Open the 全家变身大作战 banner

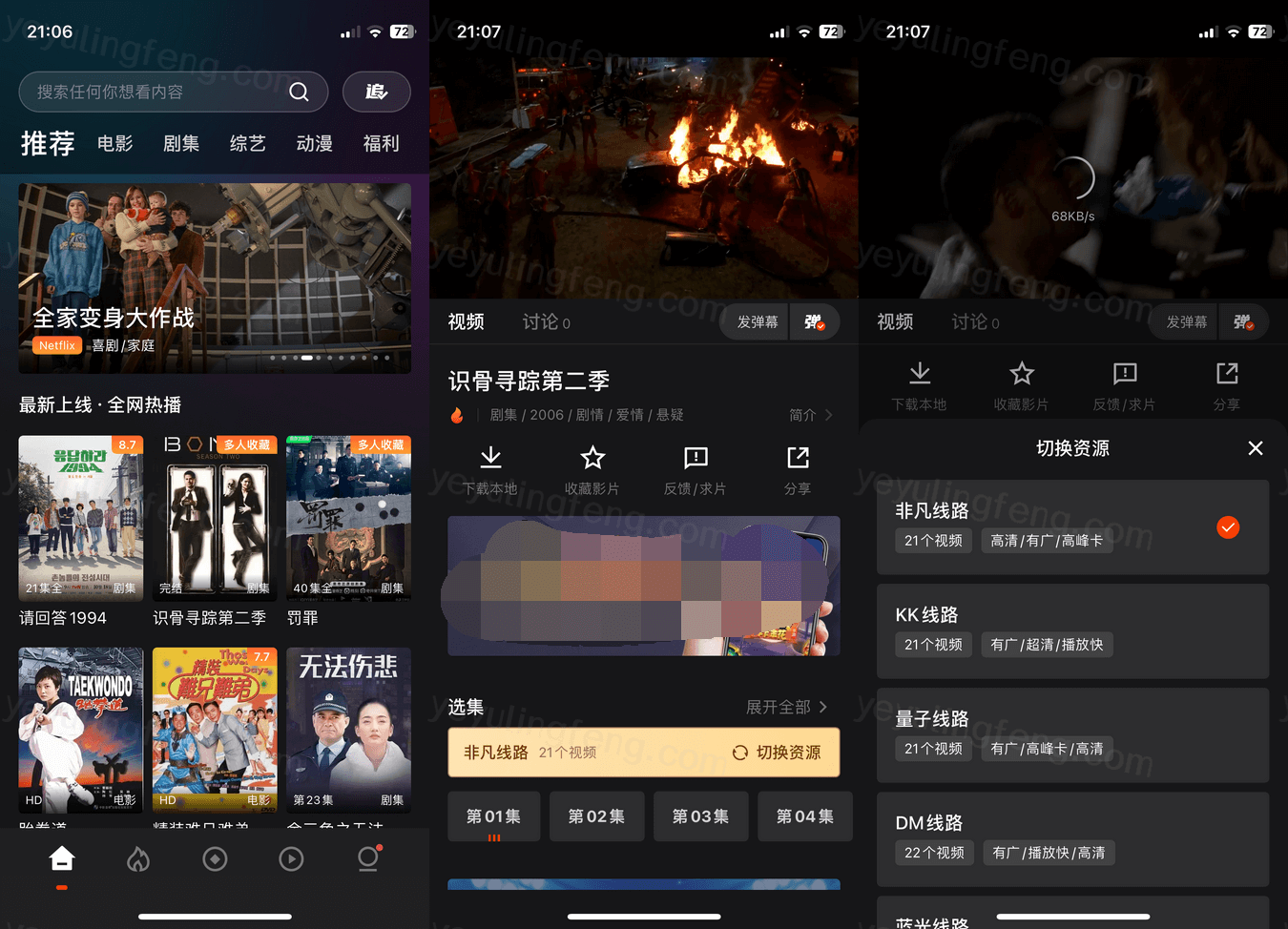pos(215,278)
